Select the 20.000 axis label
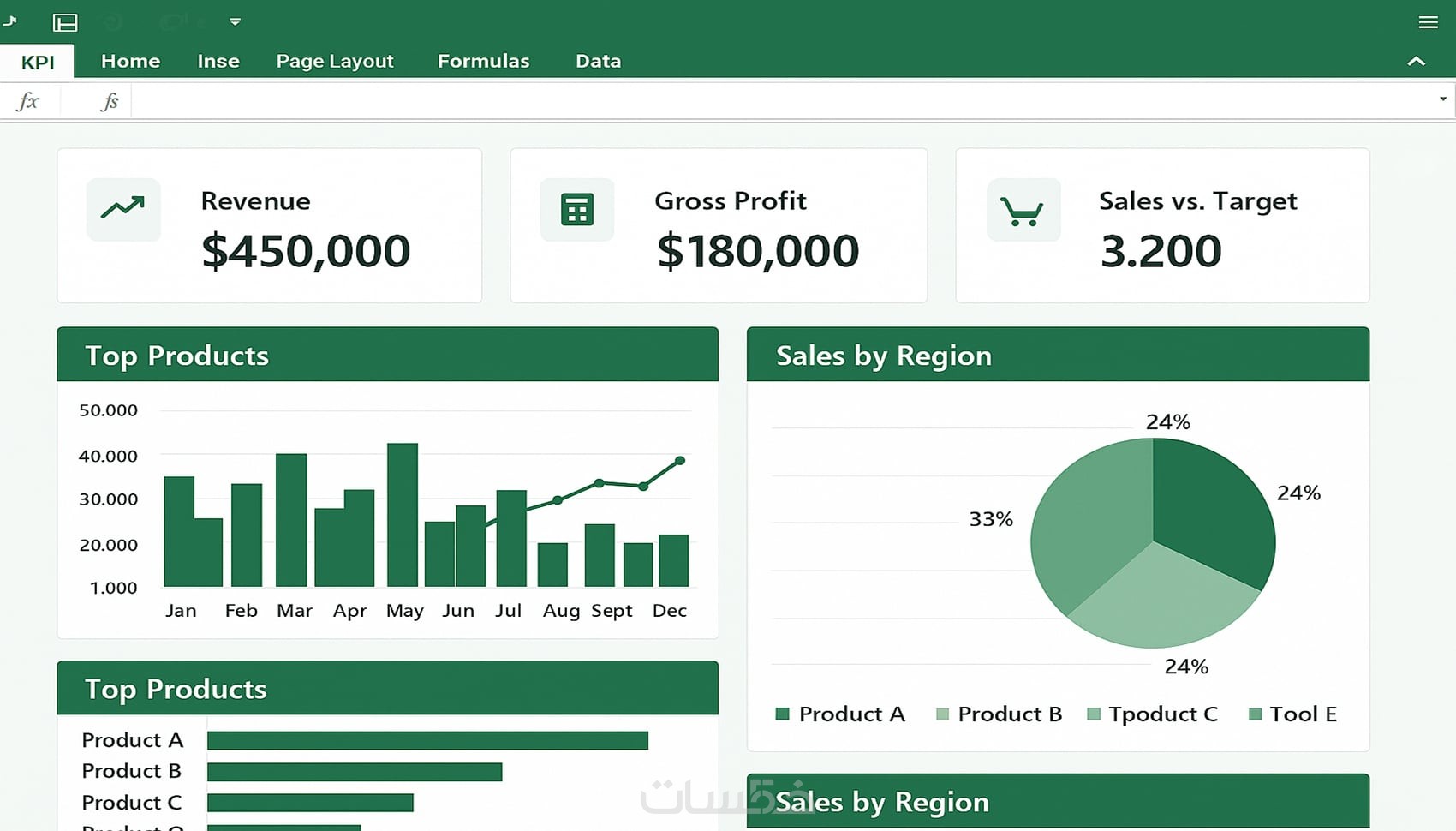This screenshot has height=831, width=1456. (108, 545)
